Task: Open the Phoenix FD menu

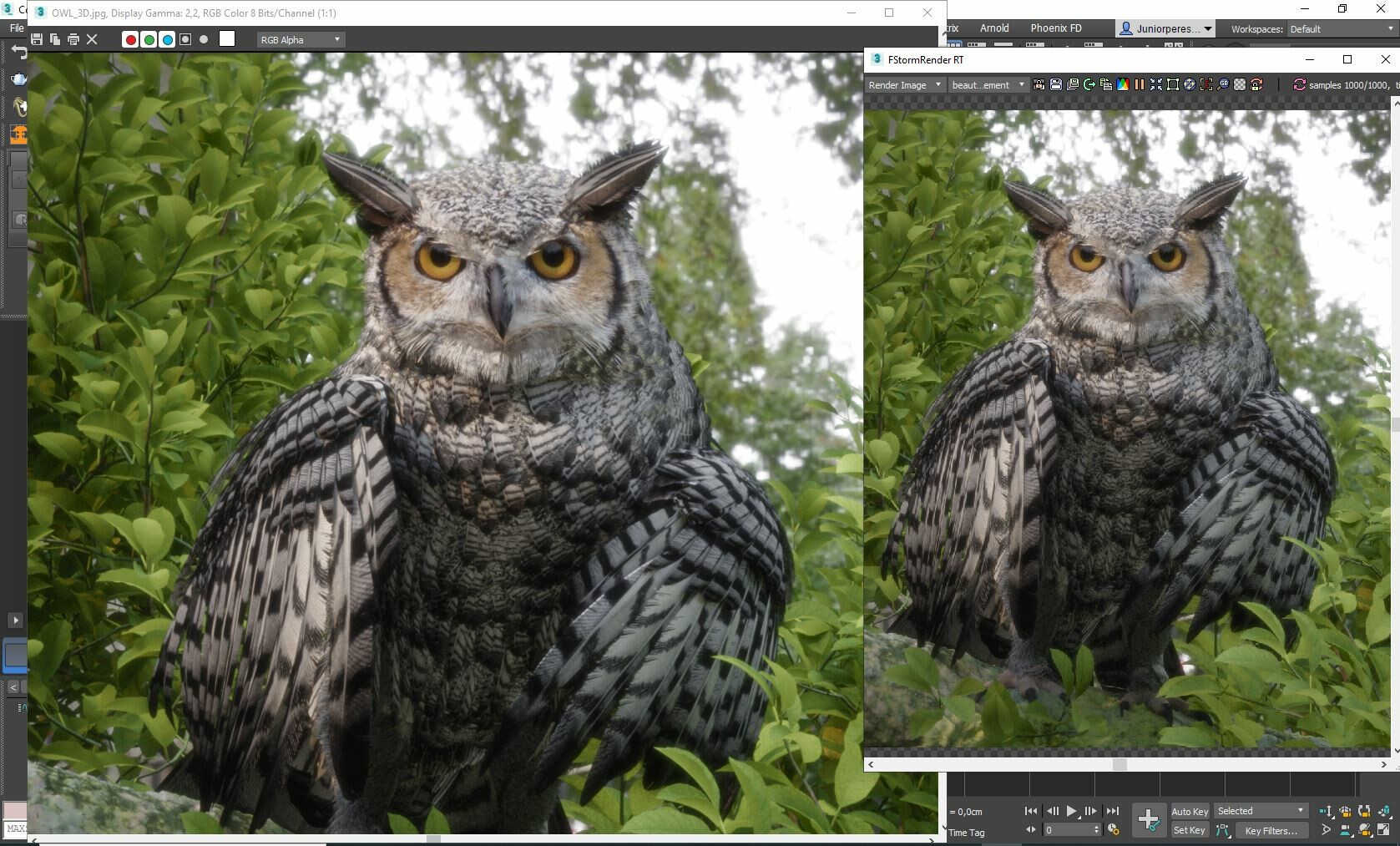Action: point(1055,28)
